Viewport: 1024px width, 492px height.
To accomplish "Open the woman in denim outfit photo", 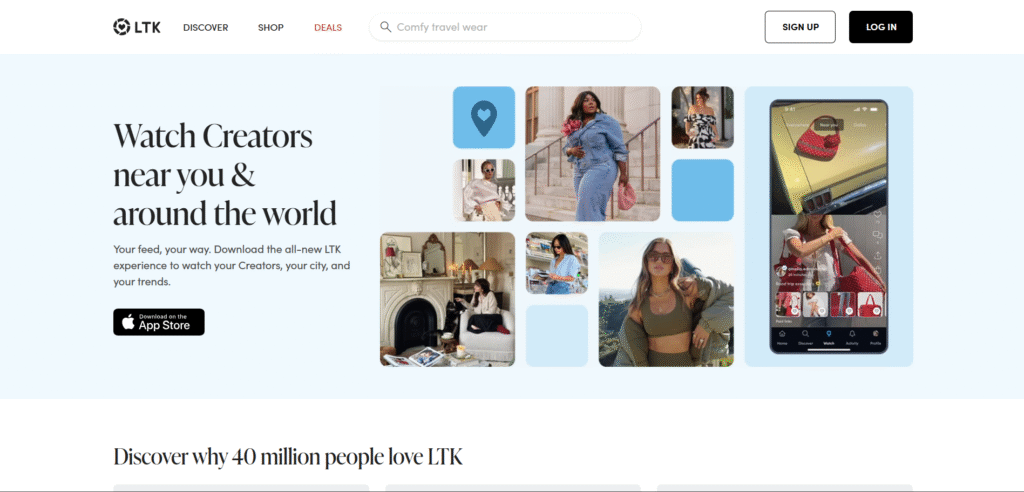I will pyautogui.click(x=593, y=154).
